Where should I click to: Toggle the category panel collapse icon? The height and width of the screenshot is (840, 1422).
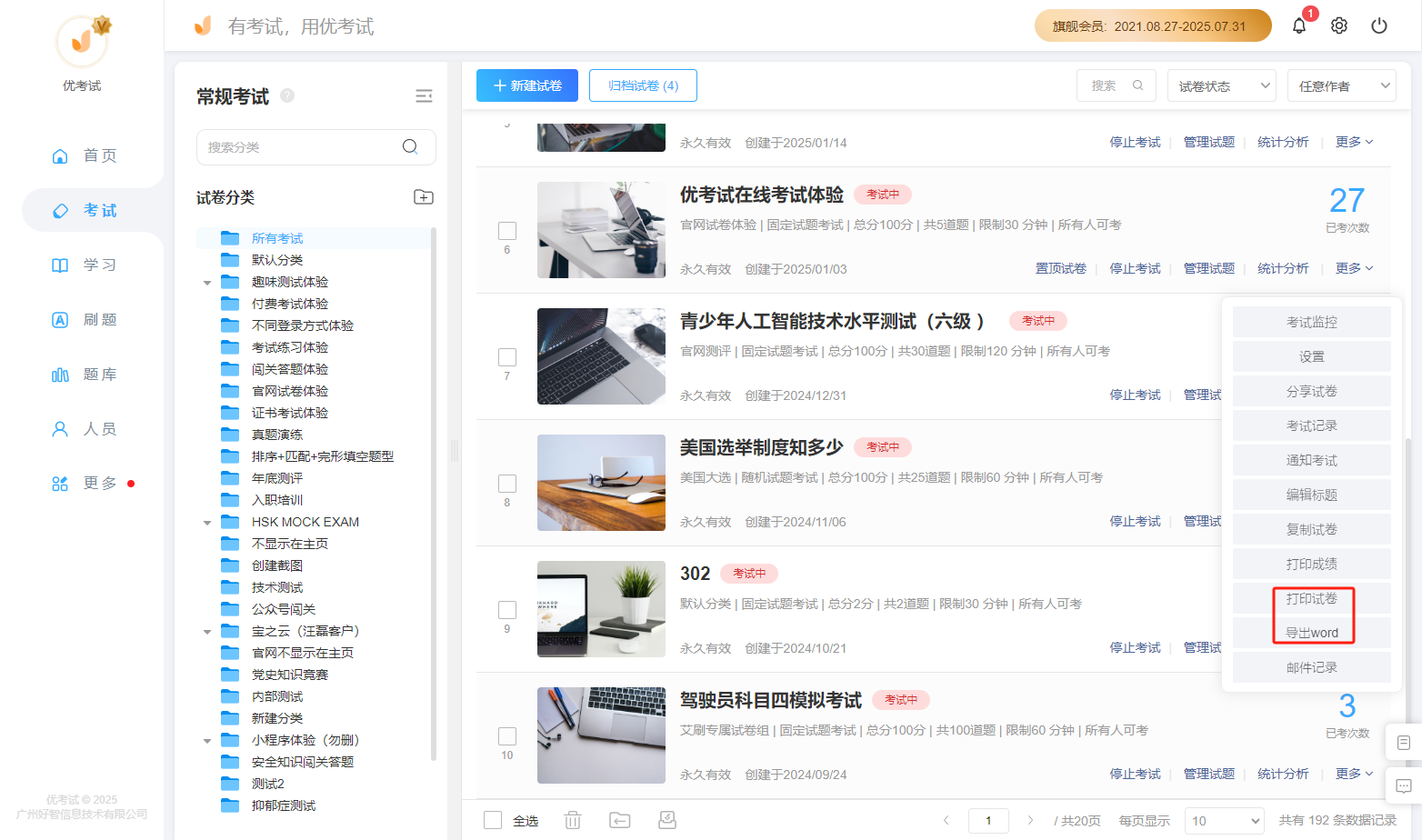[424, 96]
